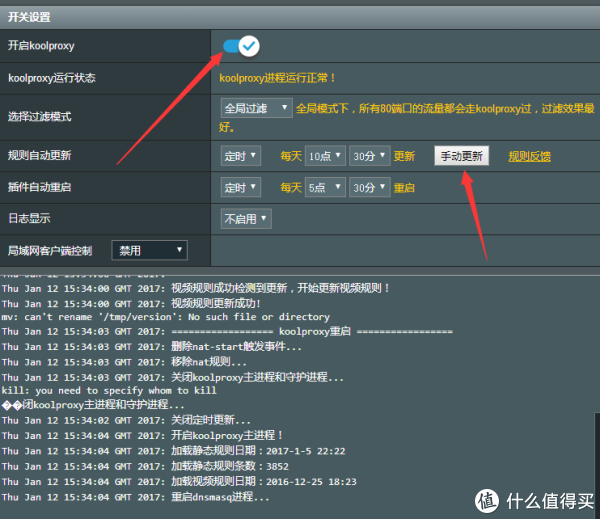The width and height of the screenshot is (600, 519).
Task: Click the 手动更新 button
Action: (x=461, y=156)
